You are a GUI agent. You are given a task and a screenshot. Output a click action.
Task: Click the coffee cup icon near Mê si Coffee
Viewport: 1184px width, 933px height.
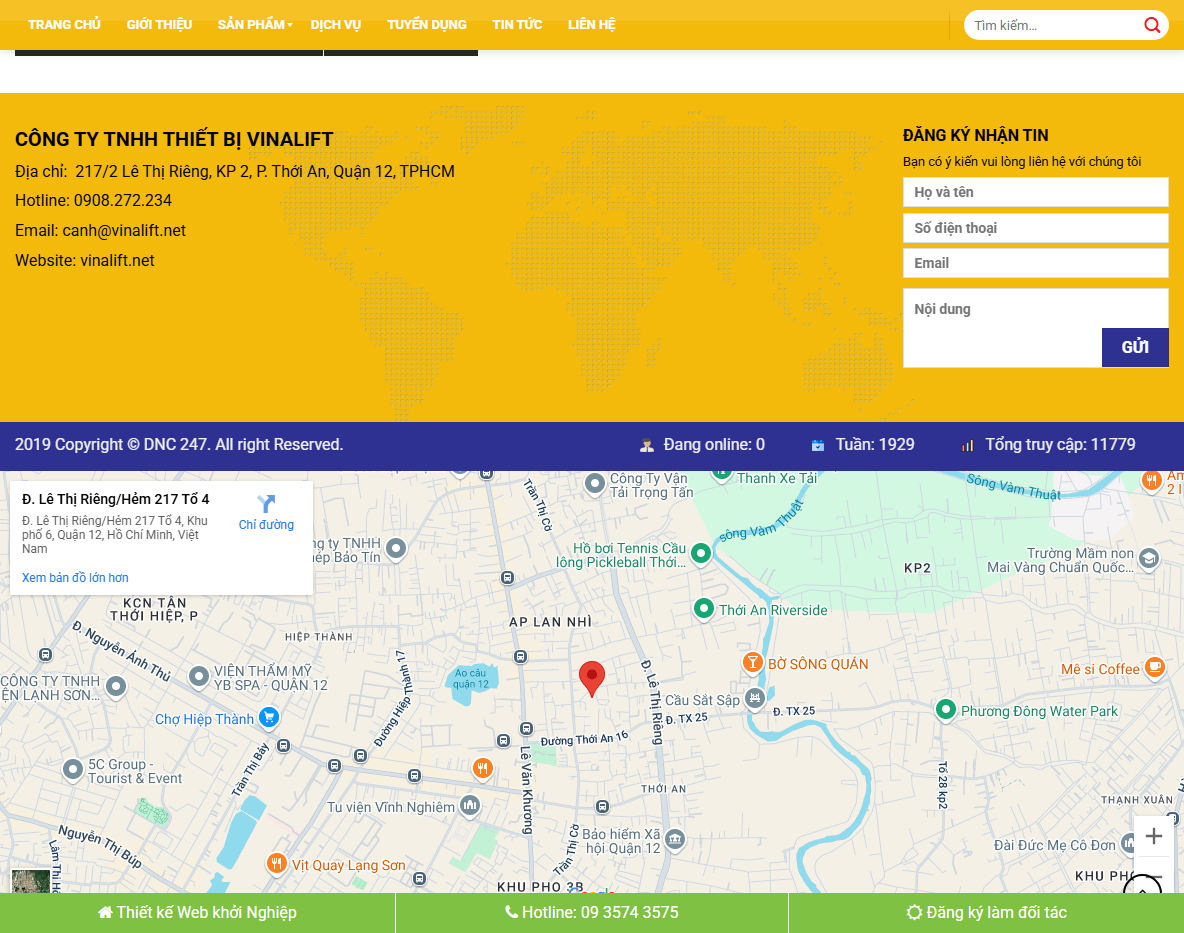1156,668
